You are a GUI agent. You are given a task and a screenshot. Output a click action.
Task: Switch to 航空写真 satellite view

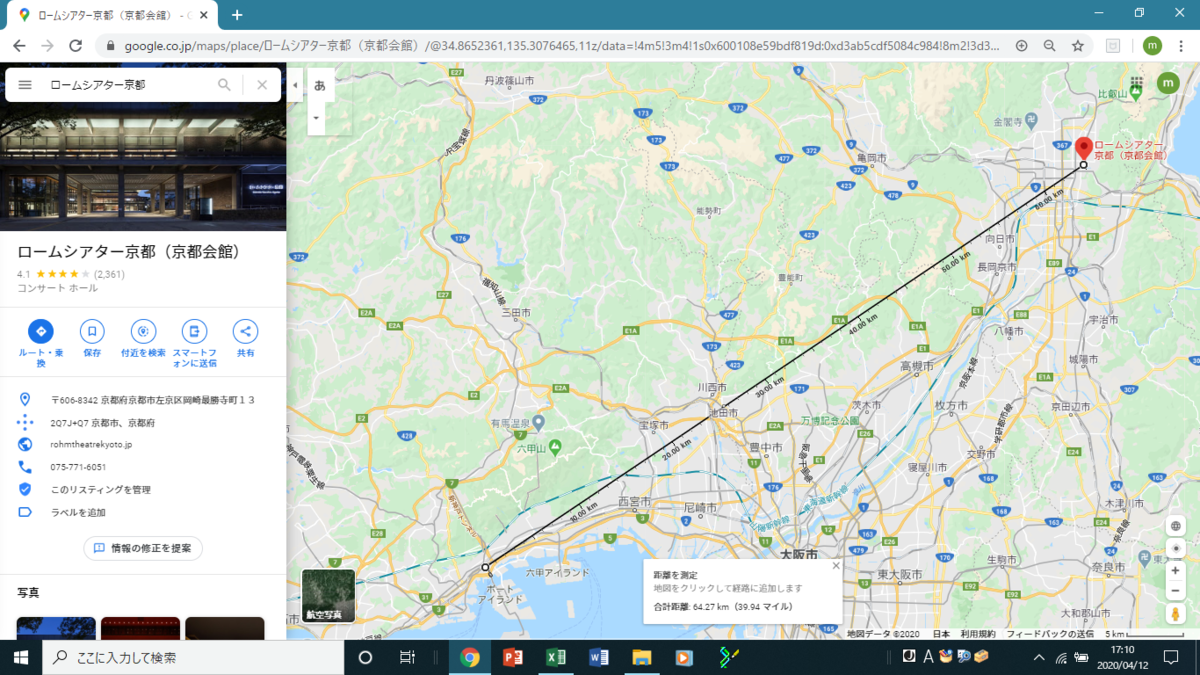coord(328,596)
